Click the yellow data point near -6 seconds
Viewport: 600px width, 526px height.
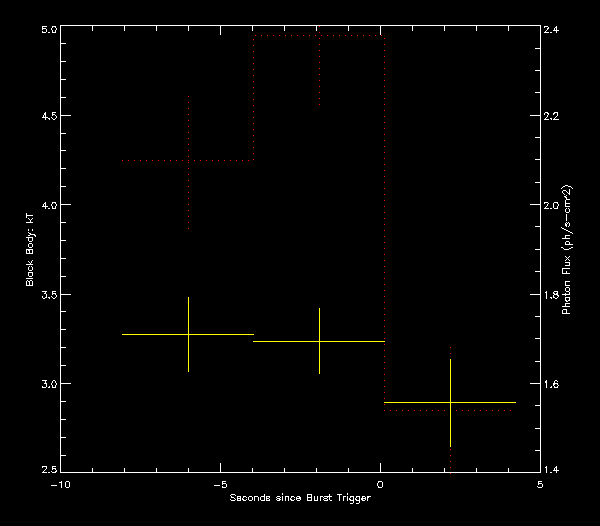point(188,334)
